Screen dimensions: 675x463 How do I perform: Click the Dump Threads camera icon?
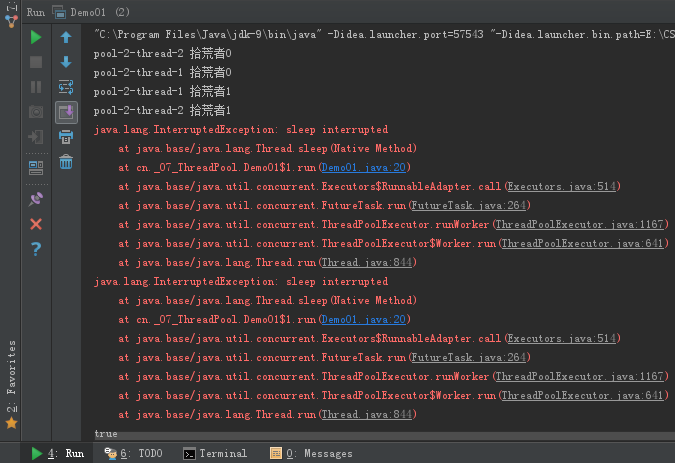pyautogui.click(x=36, y=111)
